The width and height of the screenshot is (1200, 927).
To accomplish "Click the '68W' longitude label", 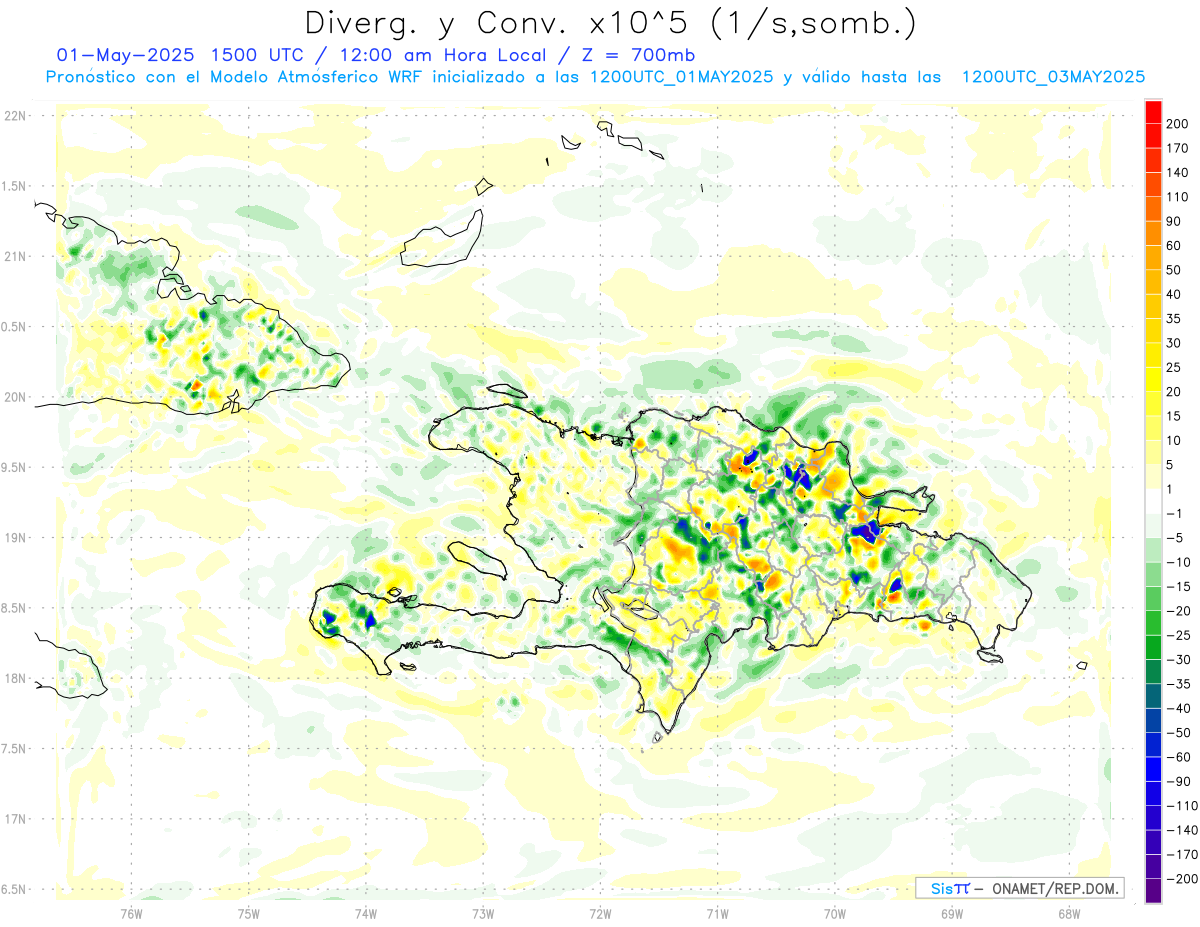I will (x=1069, y=913).
